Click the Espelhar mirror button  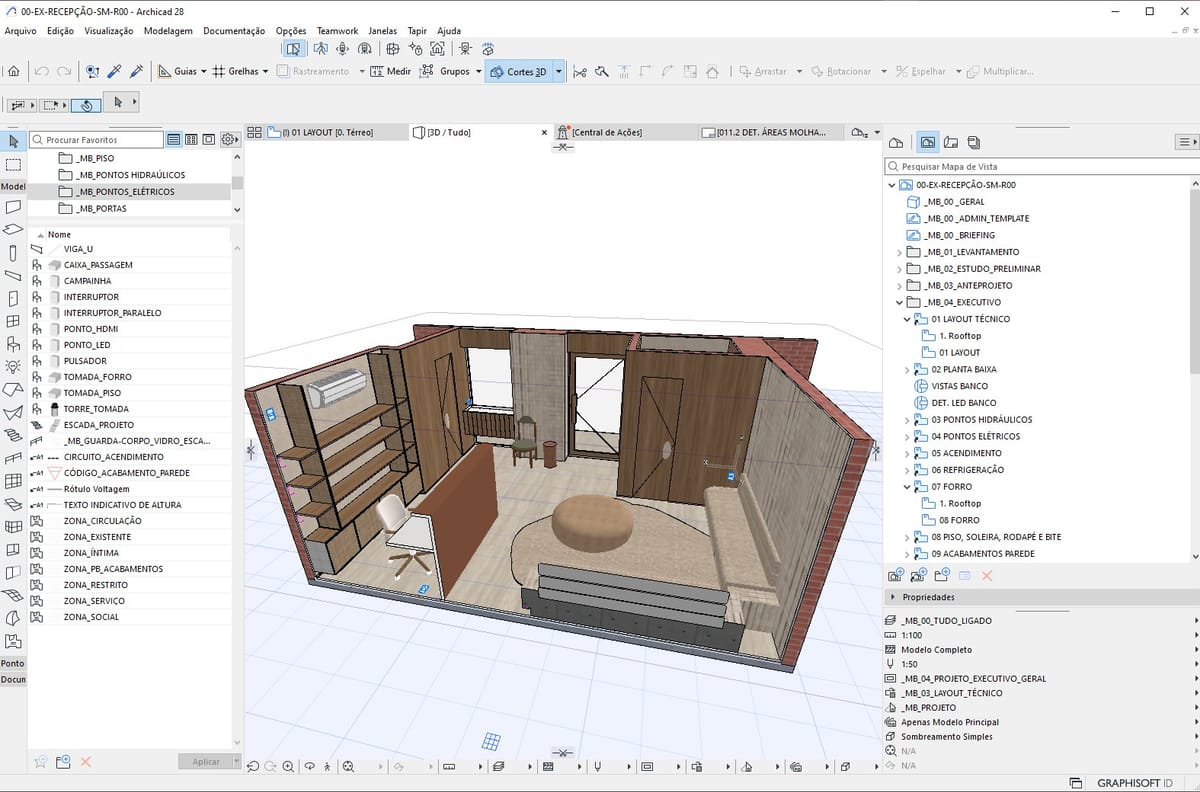(921, 71)
